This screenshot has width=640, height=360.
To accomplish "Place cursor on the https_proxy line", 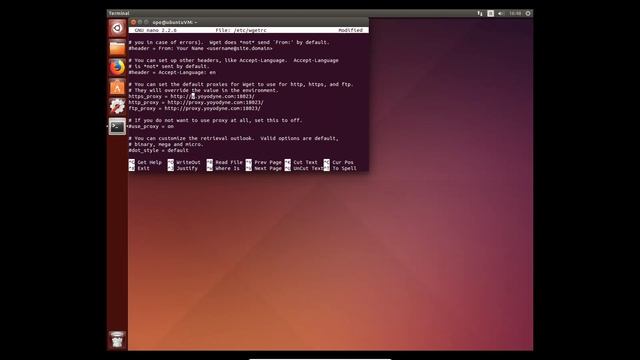I will point(191,96).
